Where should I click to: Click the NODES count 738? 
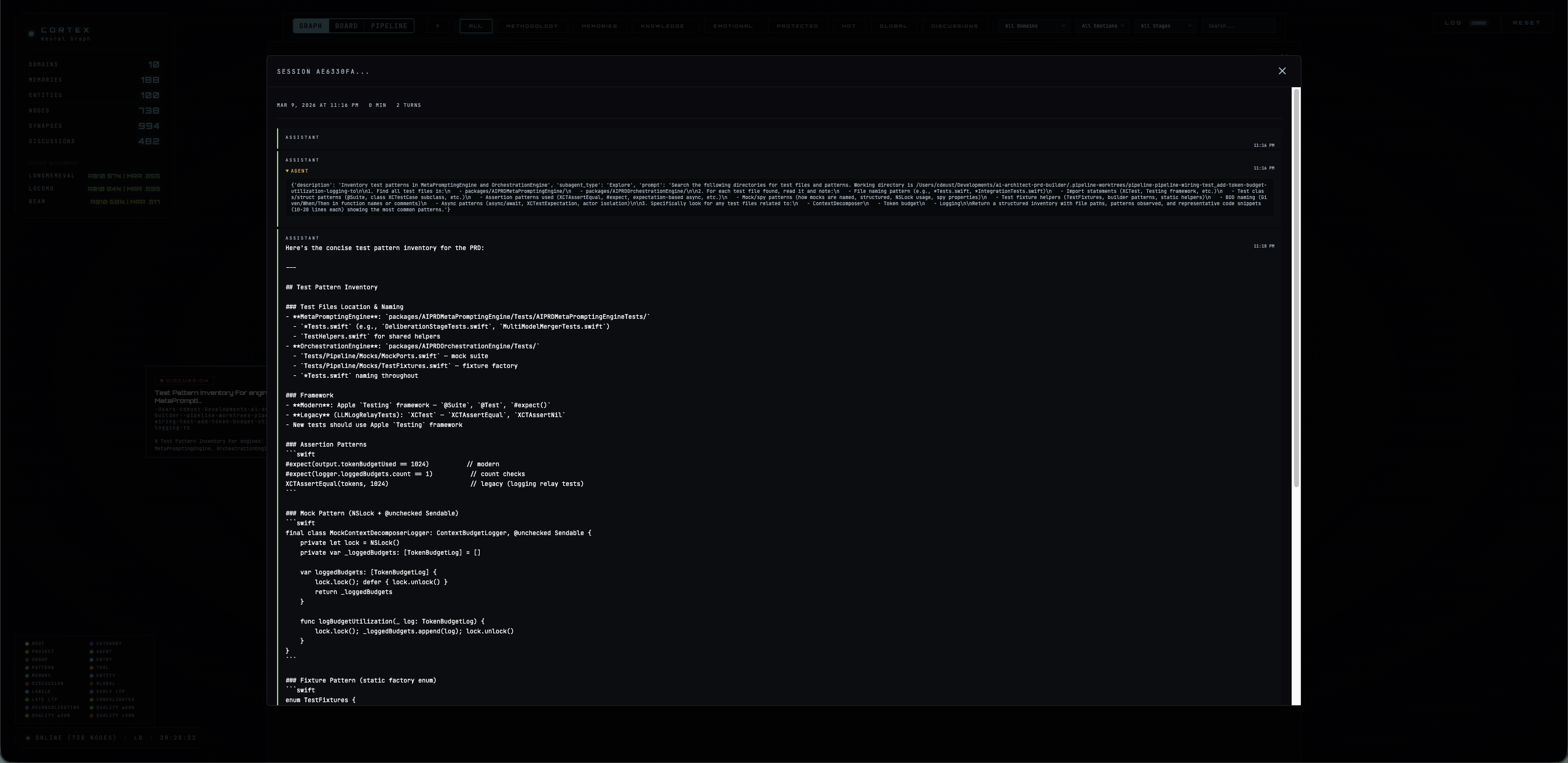pos(149,111)
